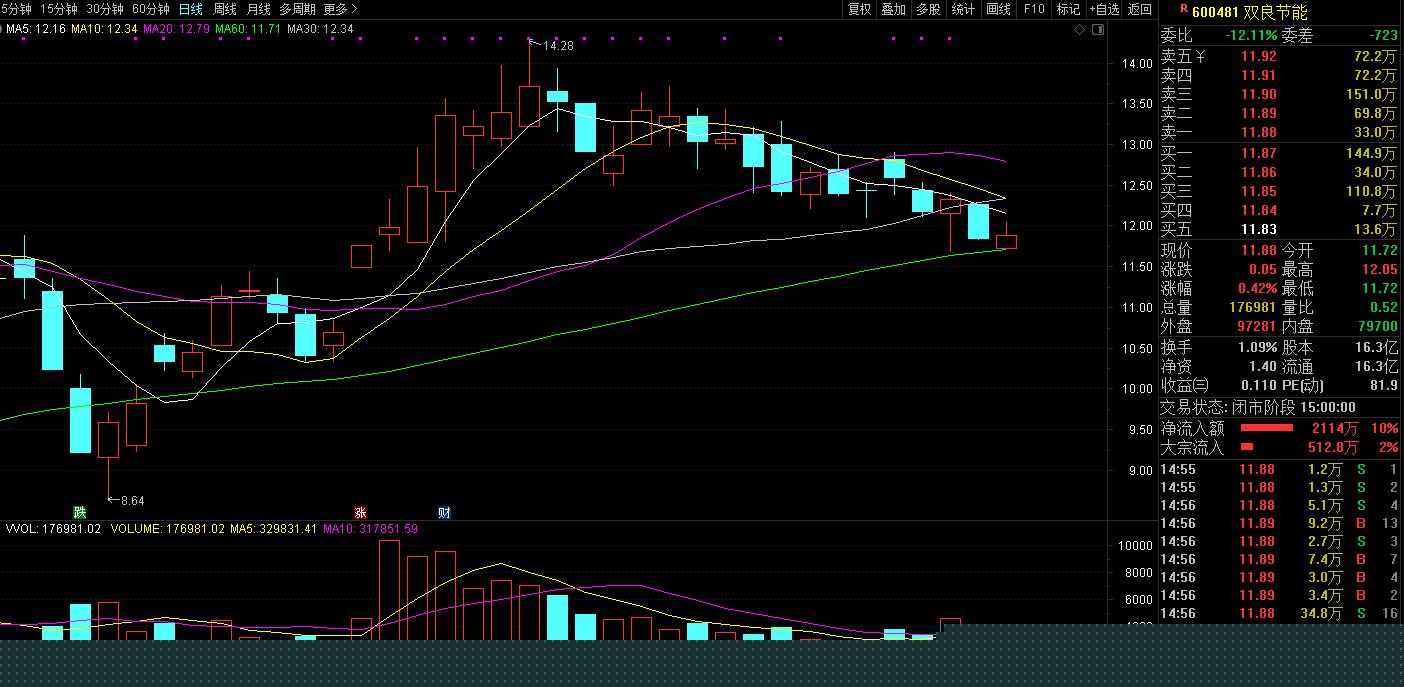The image size is (1404, 687).
Task: Click the diamond icon above the chart
Action: point(1079,30)
